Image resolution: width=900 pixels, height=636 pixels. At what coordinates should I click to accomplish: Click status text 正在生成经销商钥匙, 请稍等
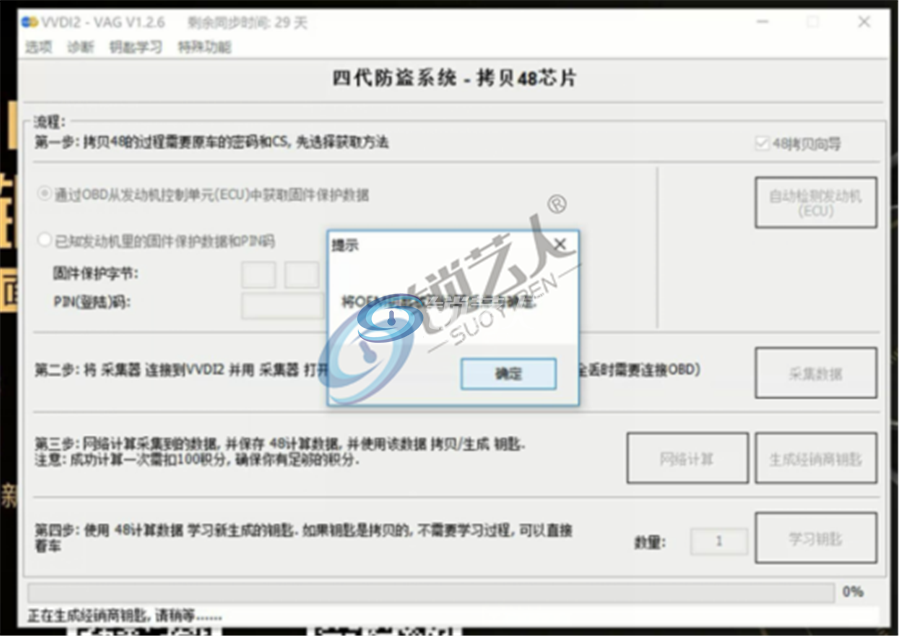125,616
